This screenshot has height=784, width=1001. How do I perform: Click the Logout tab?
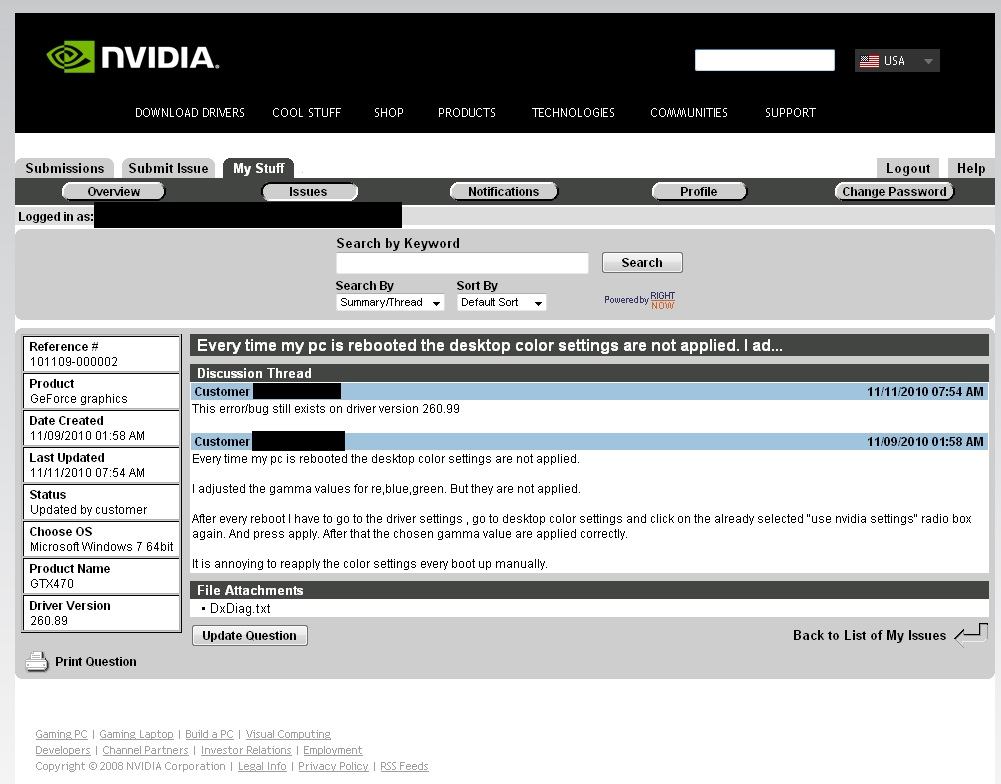908,168
